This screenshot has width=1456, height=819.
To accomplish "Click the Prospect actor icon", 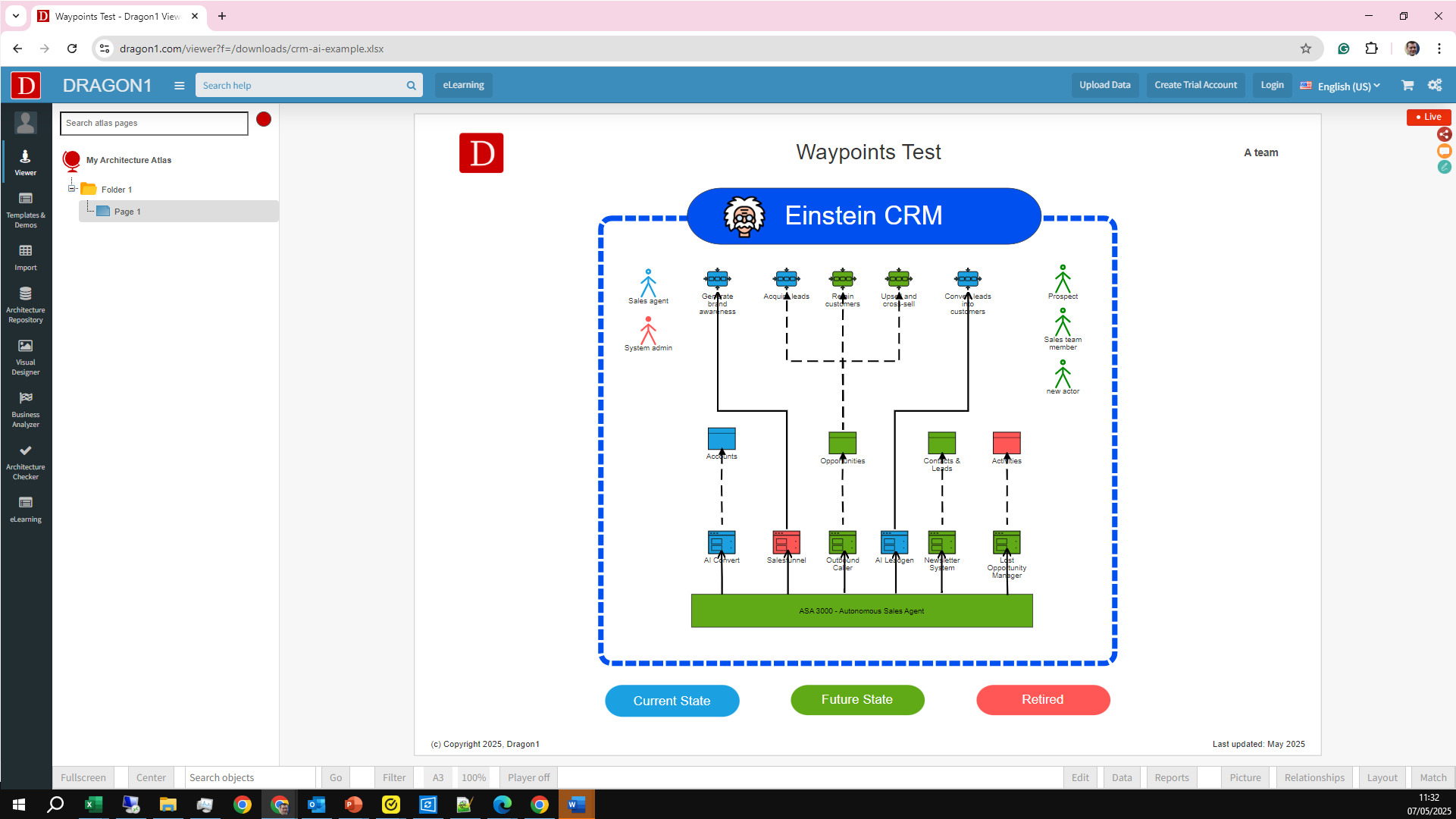I will click(x=1063, y=279).
